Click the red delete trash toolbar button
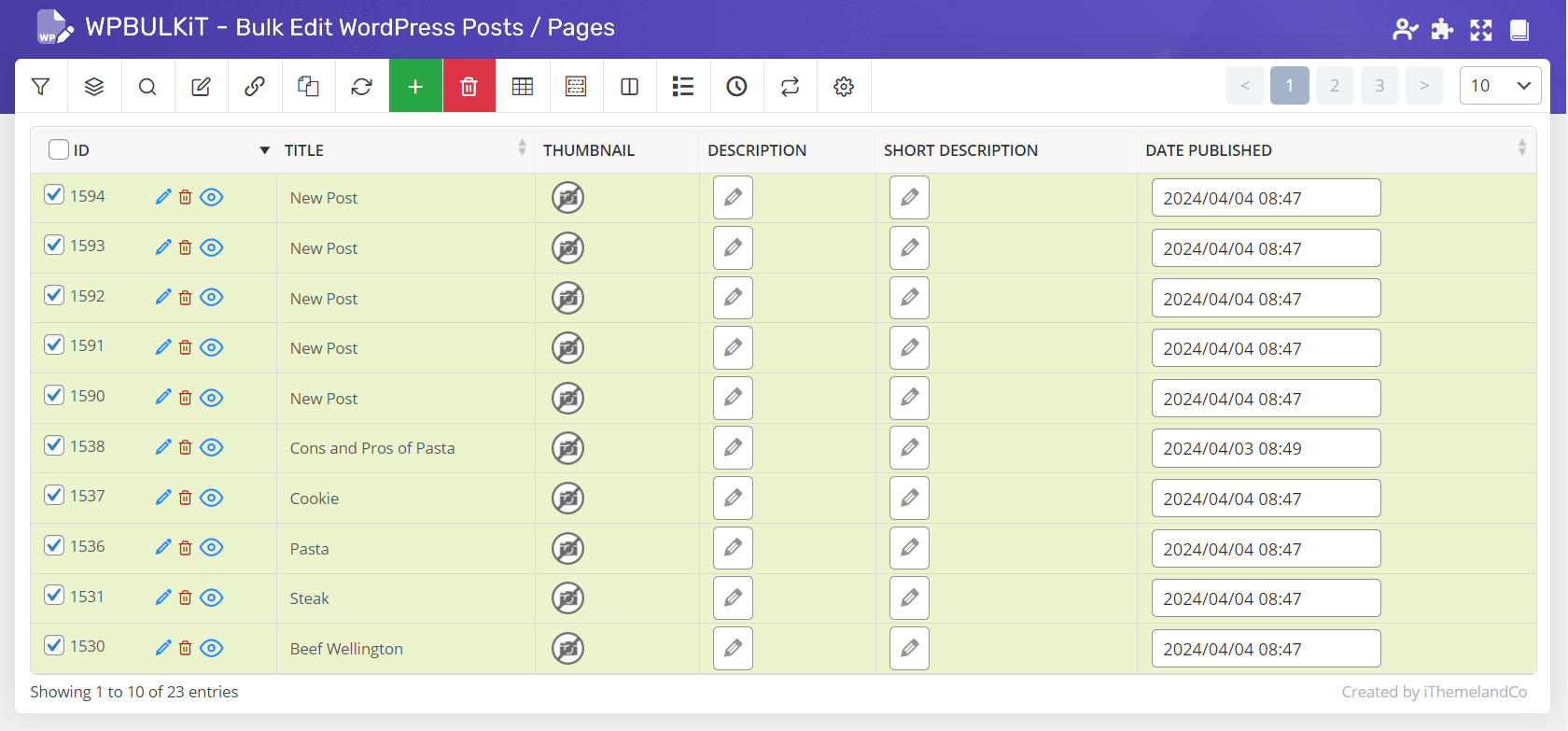1568x731 pixels. coord(469,87)
